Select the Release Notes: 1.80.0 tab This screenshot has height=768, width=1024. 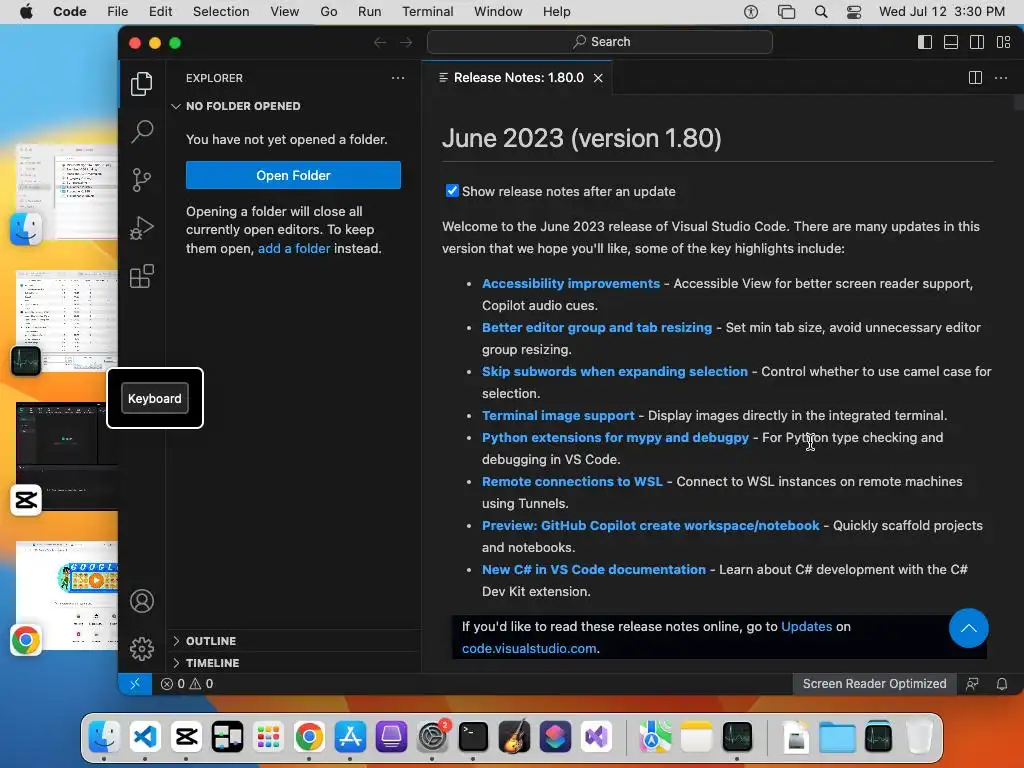point(517,78)
